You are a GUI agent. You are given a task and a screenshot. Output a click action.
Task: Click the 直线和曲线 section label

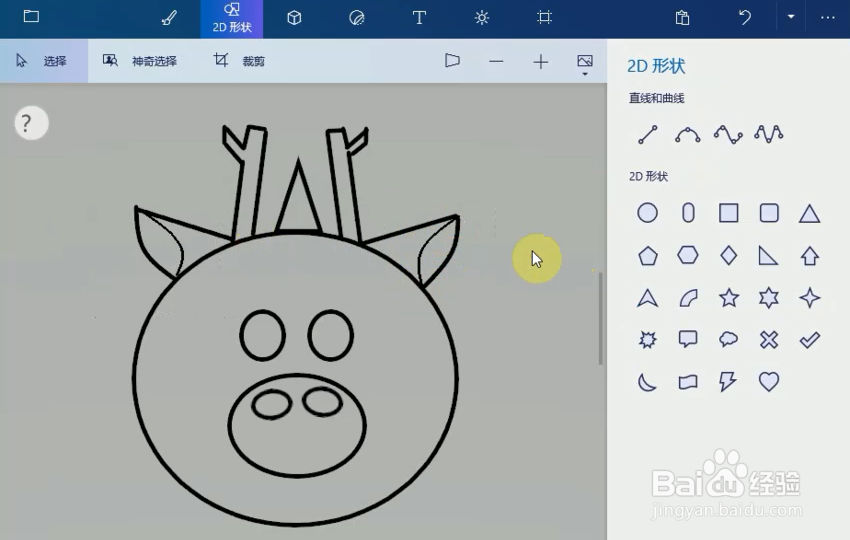click(x=656, y=98)
